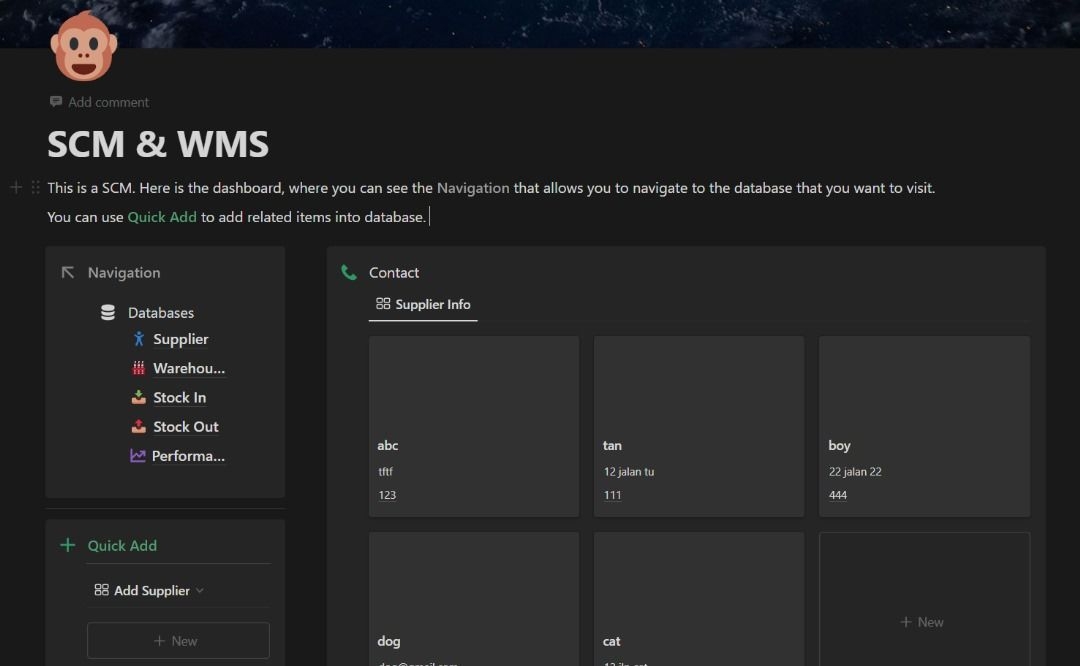The height and width of the screenshot is (666, 1080).
Task: Click the Warehouse red grid icon
Action: [x=138, y=368]
